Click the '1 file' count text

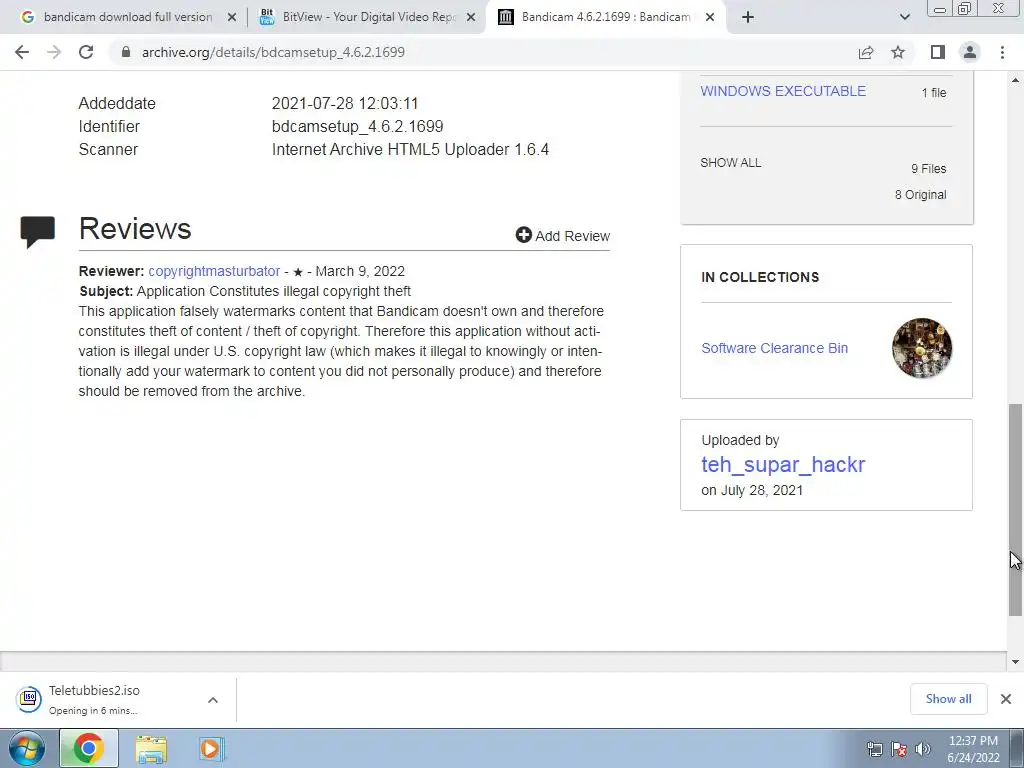[x=934, y=93]
